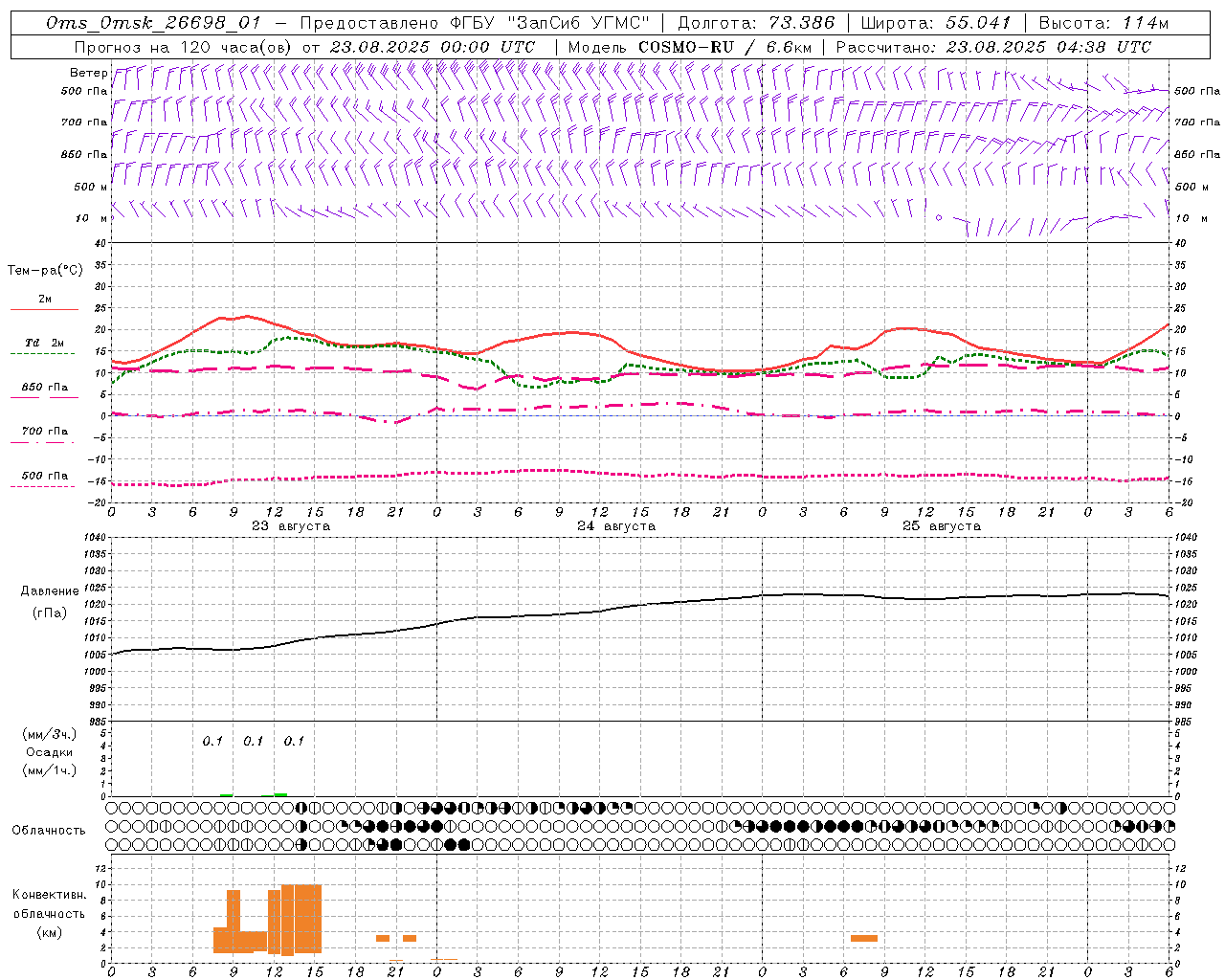This screenshot has width=1225, height=980.
Task: Click the Конвективн. convective cloud label
Action: click(49, 895)
